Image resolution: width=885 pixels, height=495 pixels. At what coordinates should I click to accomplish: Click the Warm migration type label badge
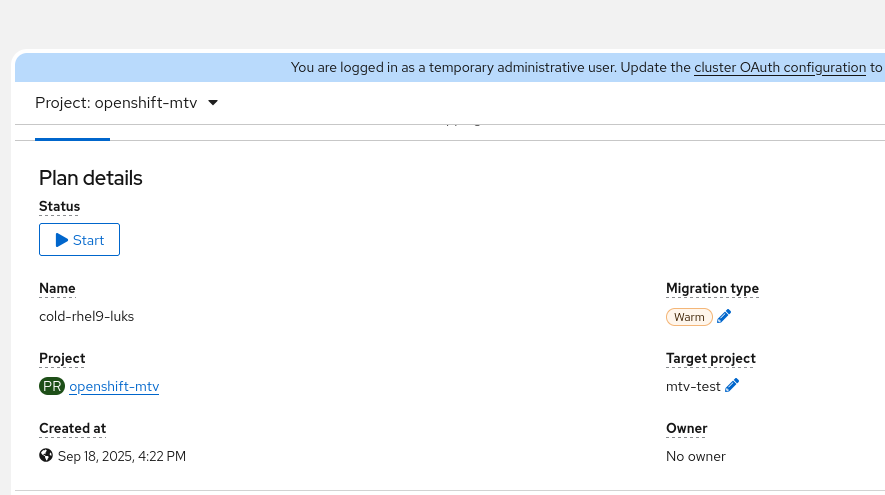689,317
